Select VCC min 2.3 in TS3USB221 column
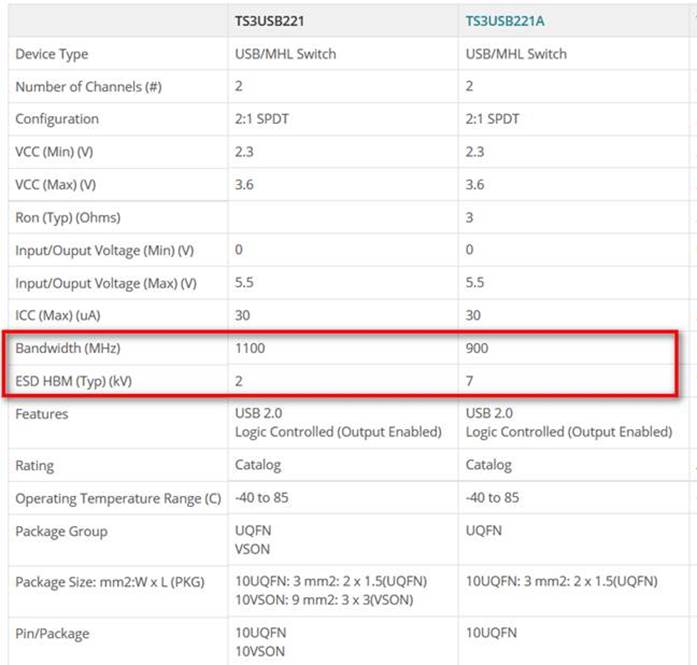 point(244,152)
